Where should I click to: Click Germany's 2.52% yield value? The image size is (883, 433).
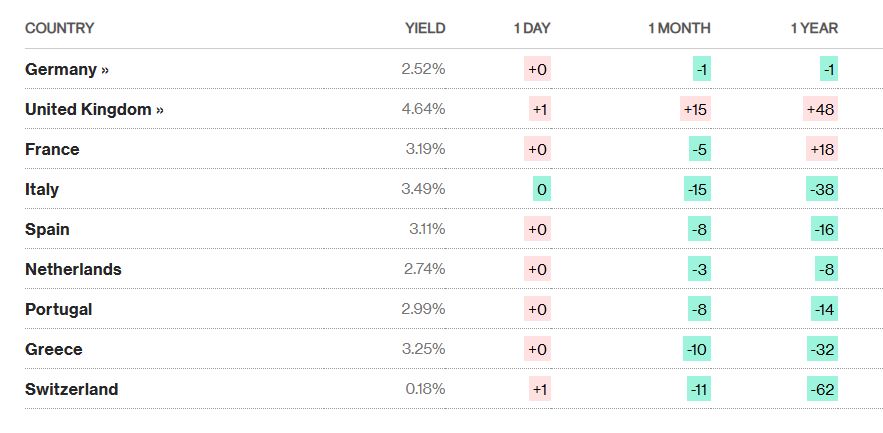423,70
